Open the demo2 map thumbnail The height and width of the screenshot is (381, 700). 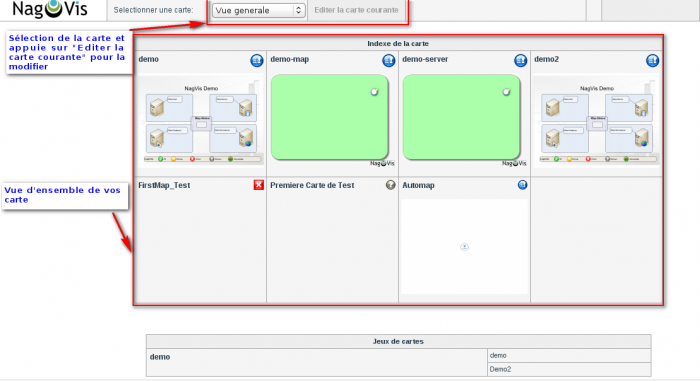[x=596, y=121]
